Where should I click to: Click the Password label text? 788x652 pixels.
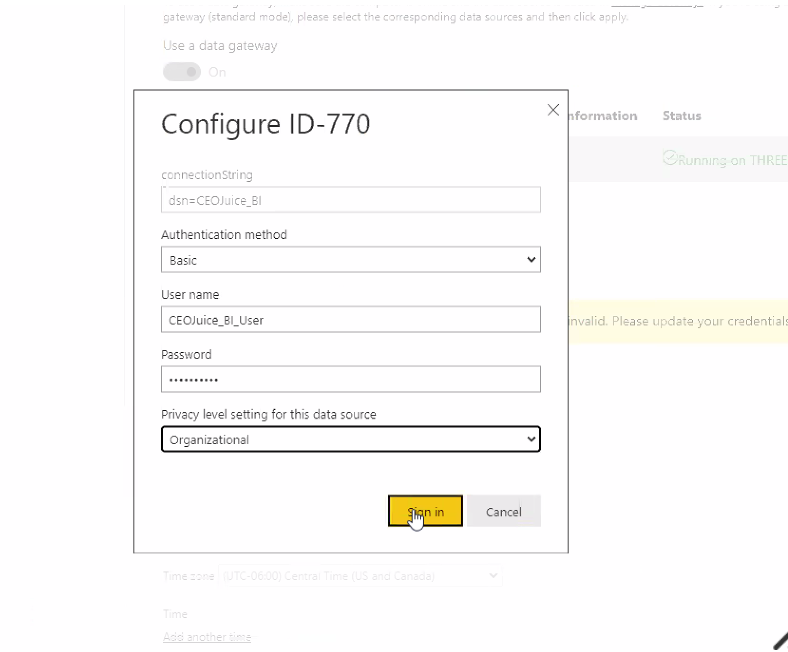click(x=186, y=354)
